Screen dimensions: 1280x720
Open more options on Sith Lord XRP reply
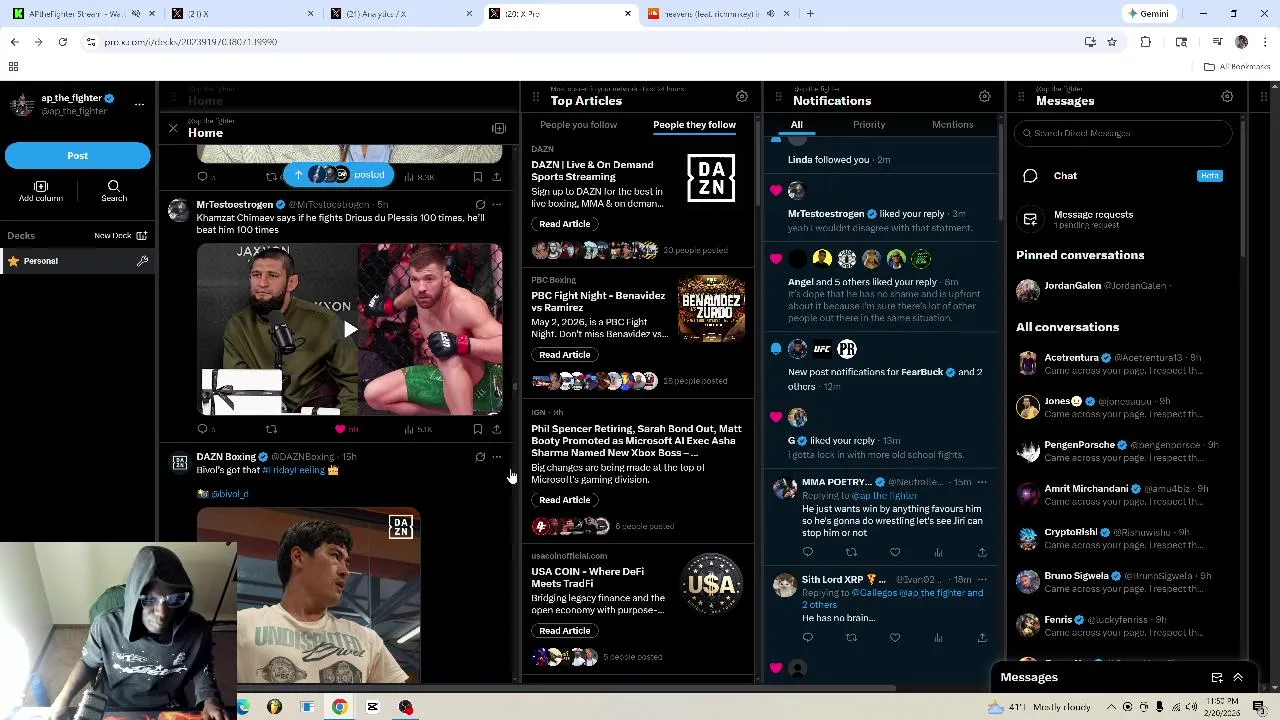coord(982,579)
